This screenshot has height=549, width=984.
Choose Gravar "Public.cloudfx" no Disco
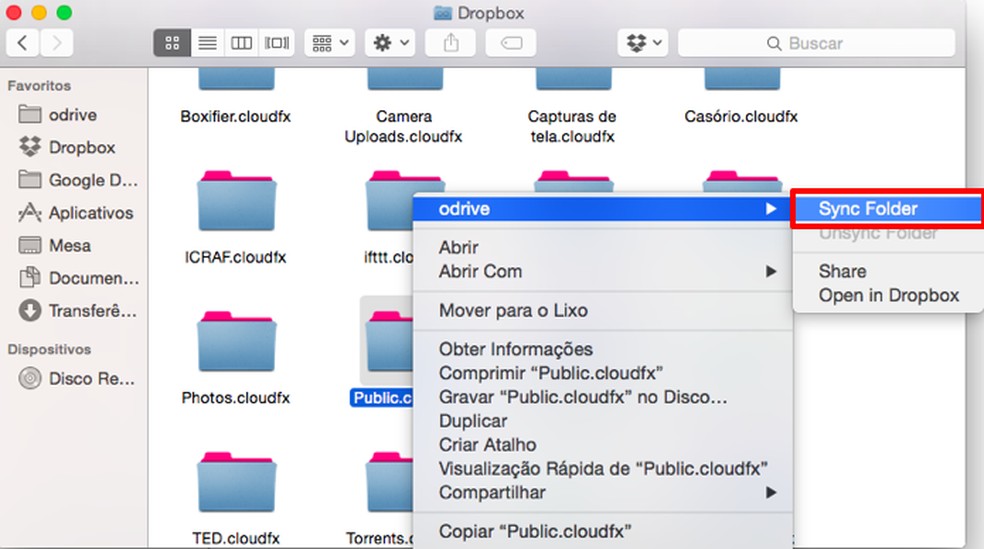[x=602, y=397]
